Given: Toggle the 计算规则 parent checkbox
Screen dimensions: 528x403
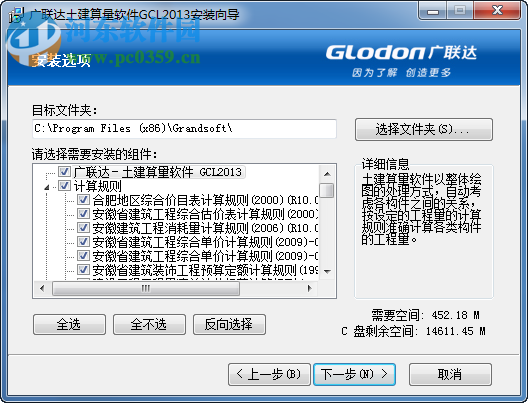Looking at the screenshot, I should pos(64,186).
